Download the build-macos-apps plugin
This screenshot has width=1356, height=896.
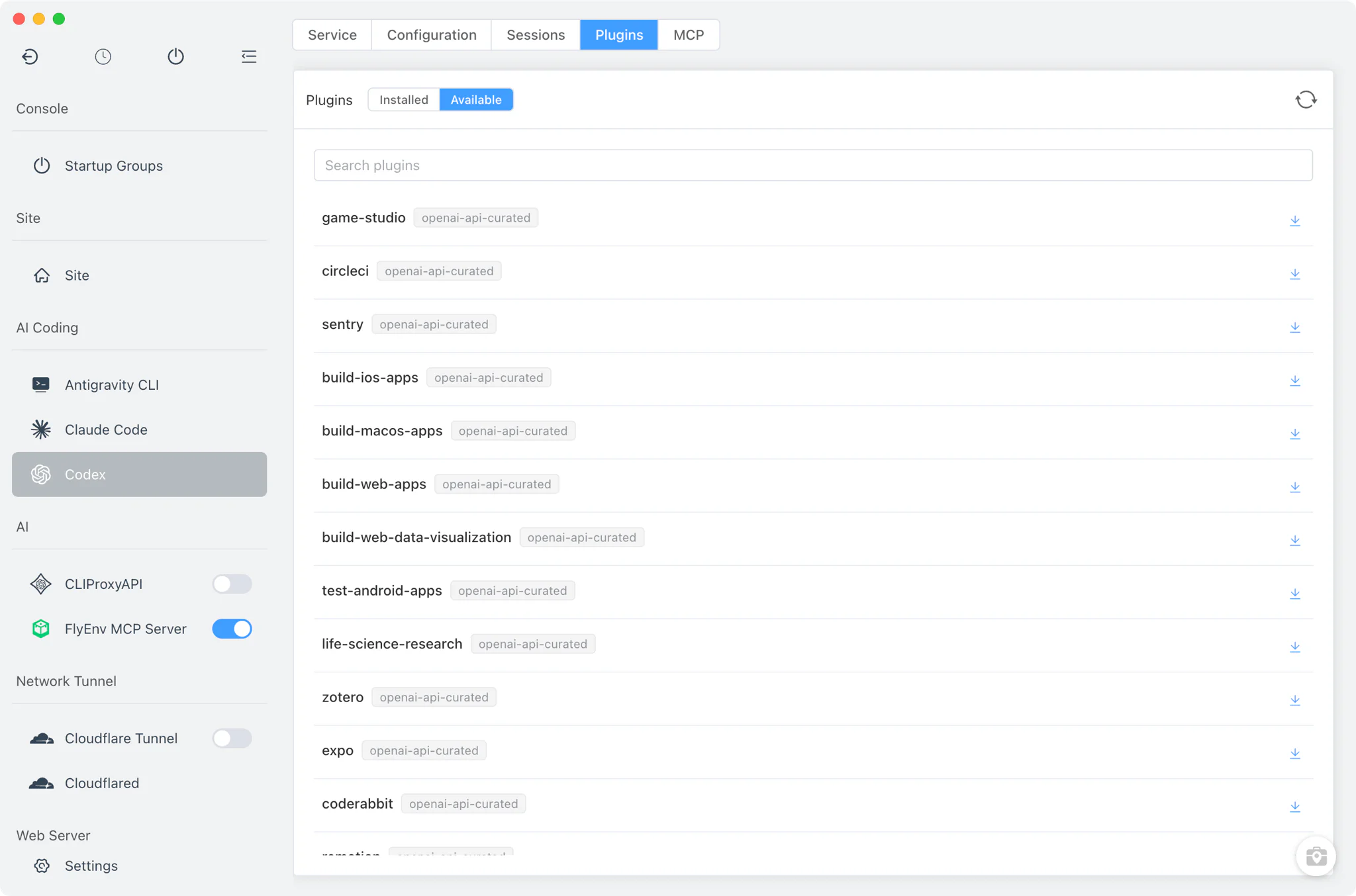[1295, 433]
